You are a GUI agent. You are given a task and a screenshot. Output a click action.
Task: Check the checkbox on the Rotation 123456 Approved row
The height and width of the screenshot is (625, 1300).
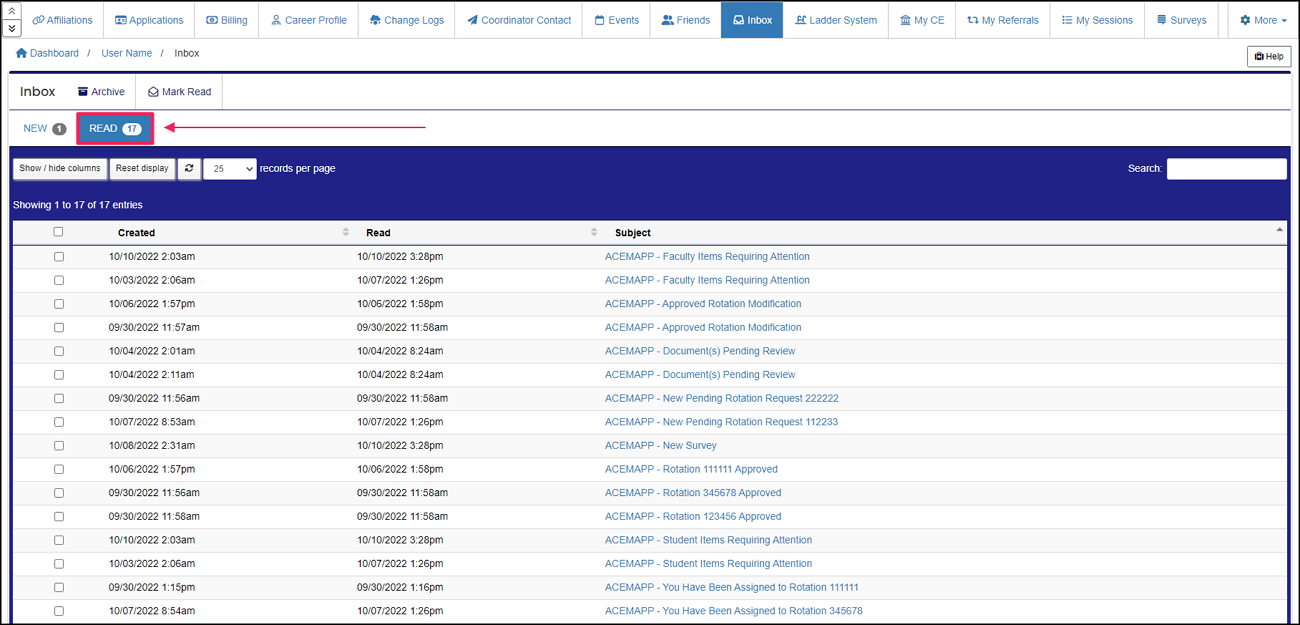tap(58, 516)
